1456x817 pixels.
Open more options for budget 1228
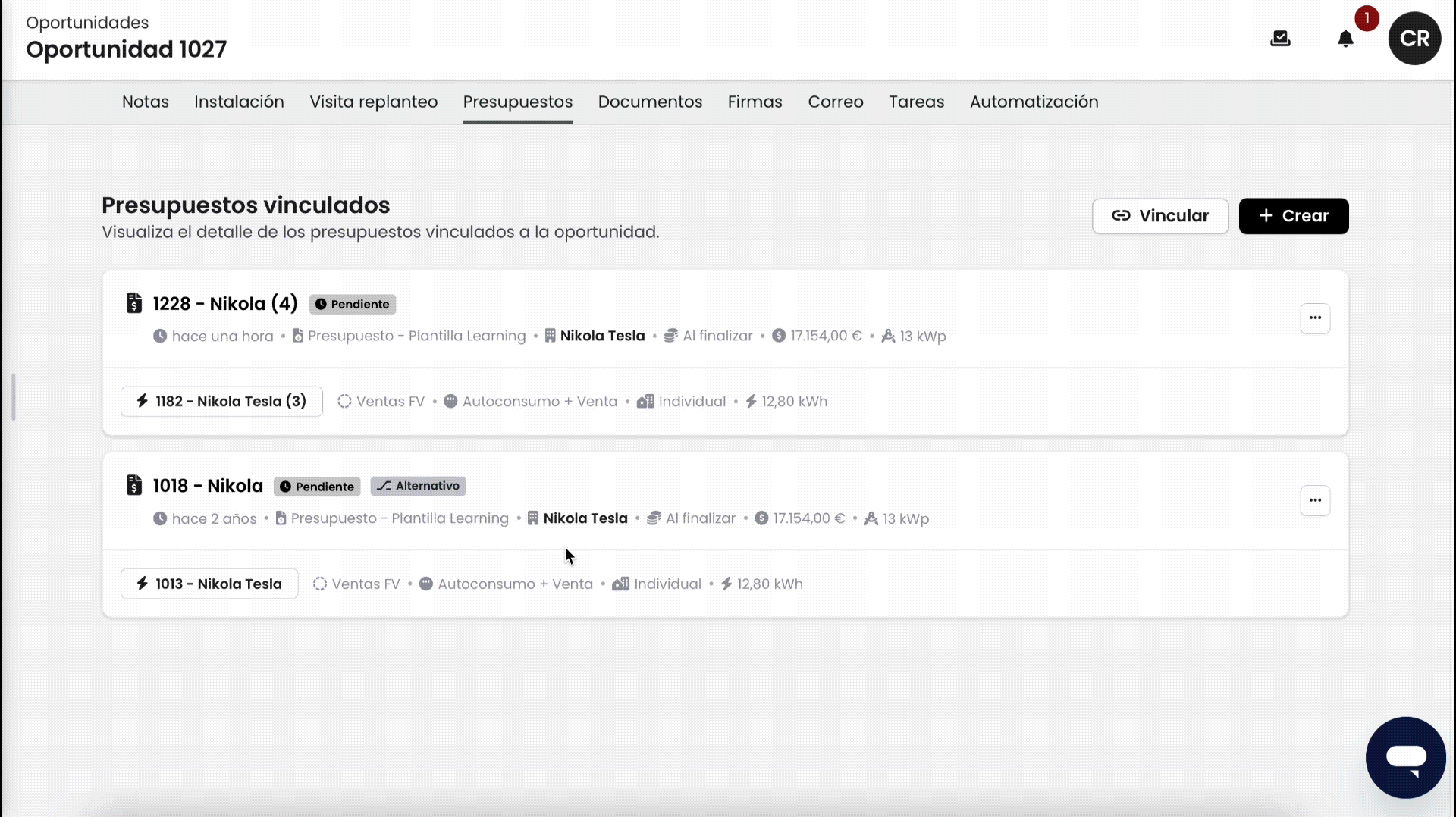(1315, 318)
